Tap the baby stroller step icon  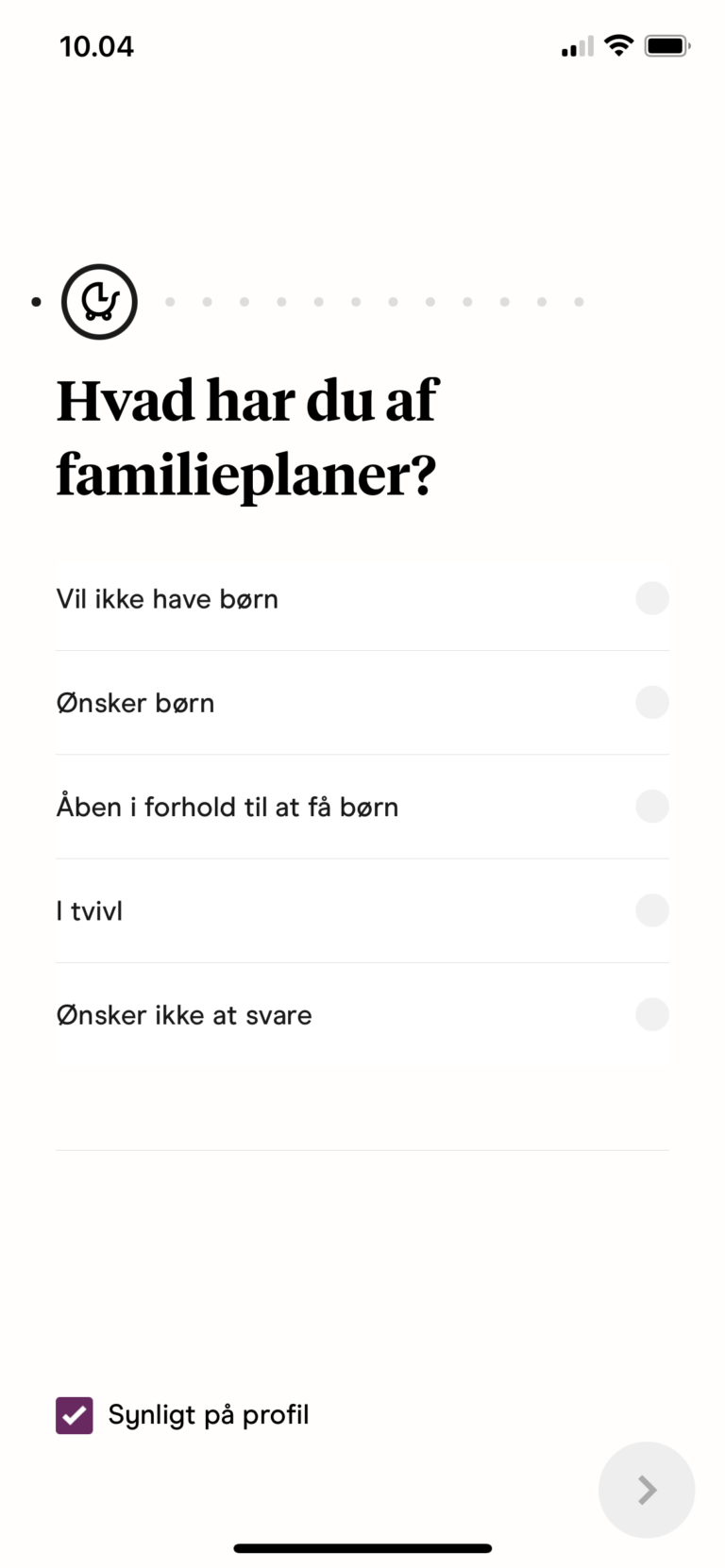[x=99, y=302]
